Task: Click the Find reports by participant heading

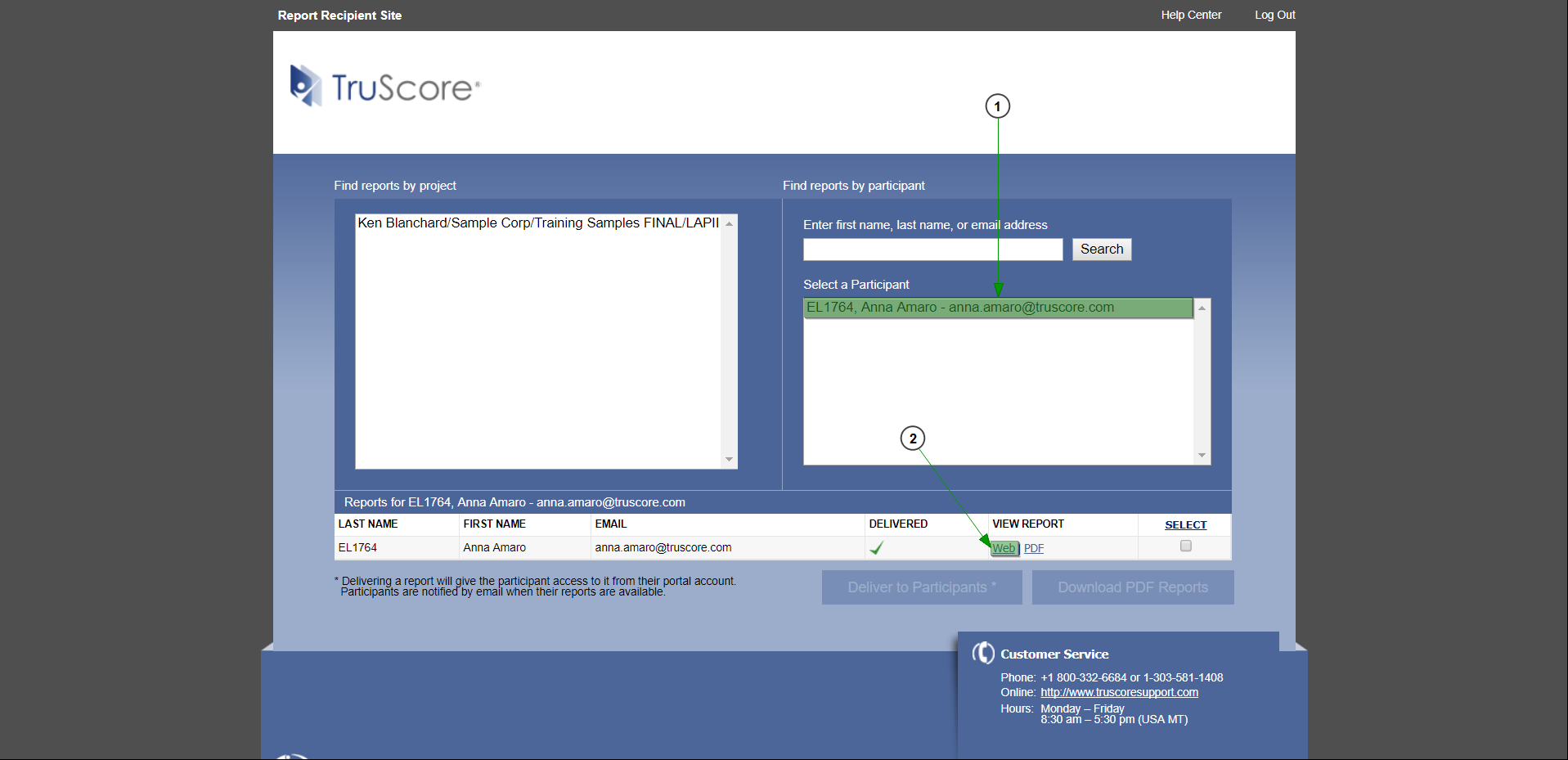Action: [854, 186]
